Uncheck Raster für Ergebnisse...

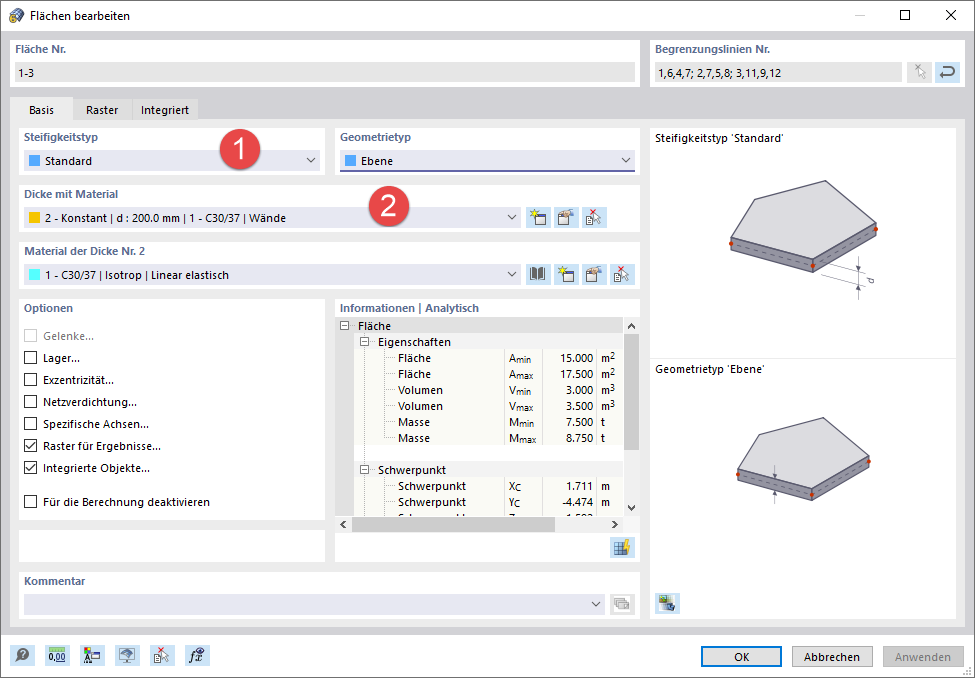pyautogui.click(x=30, y=446)
